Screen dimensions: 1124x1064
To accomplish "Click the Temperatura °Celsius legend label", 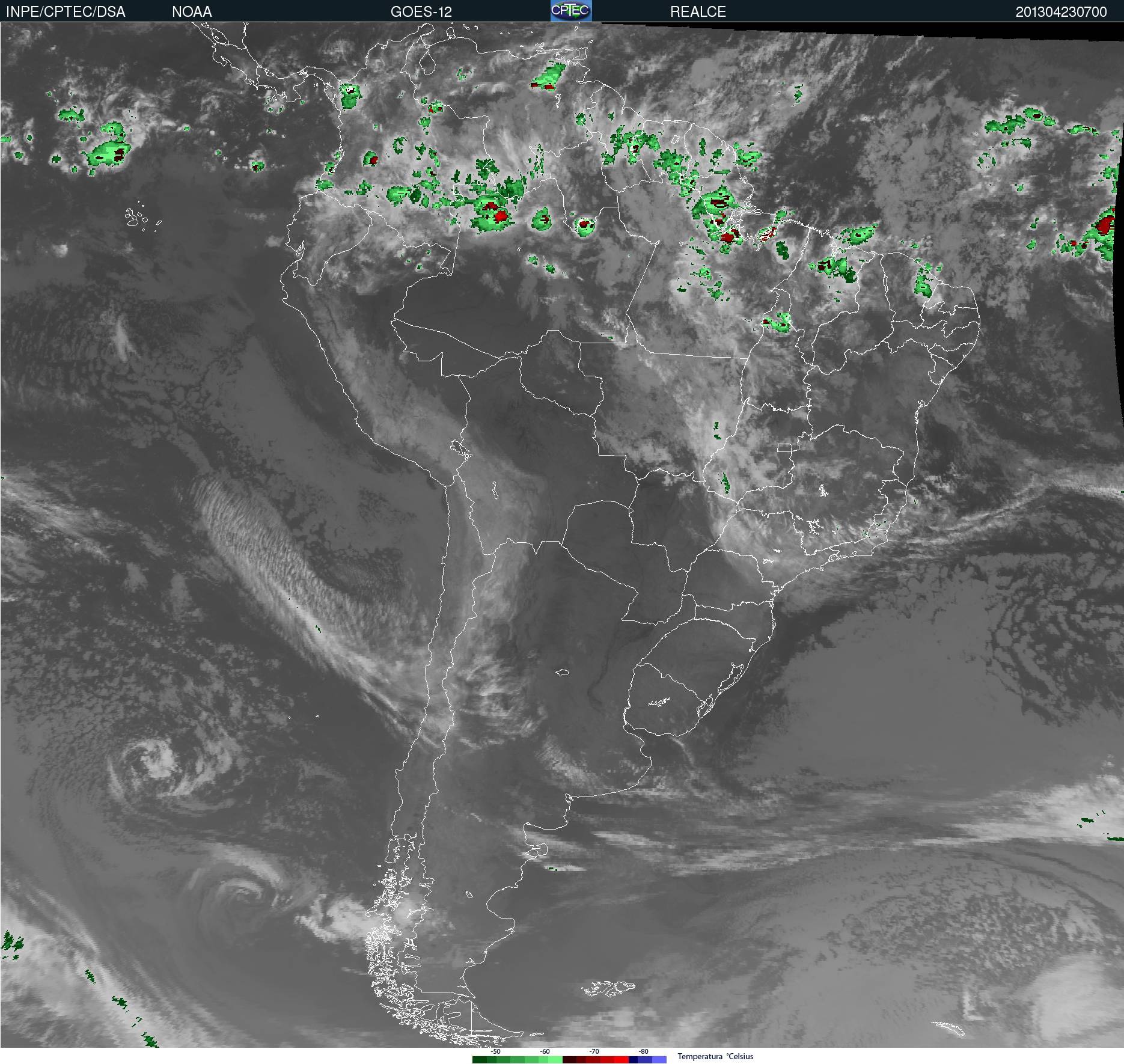I will tap(715, 1056).
